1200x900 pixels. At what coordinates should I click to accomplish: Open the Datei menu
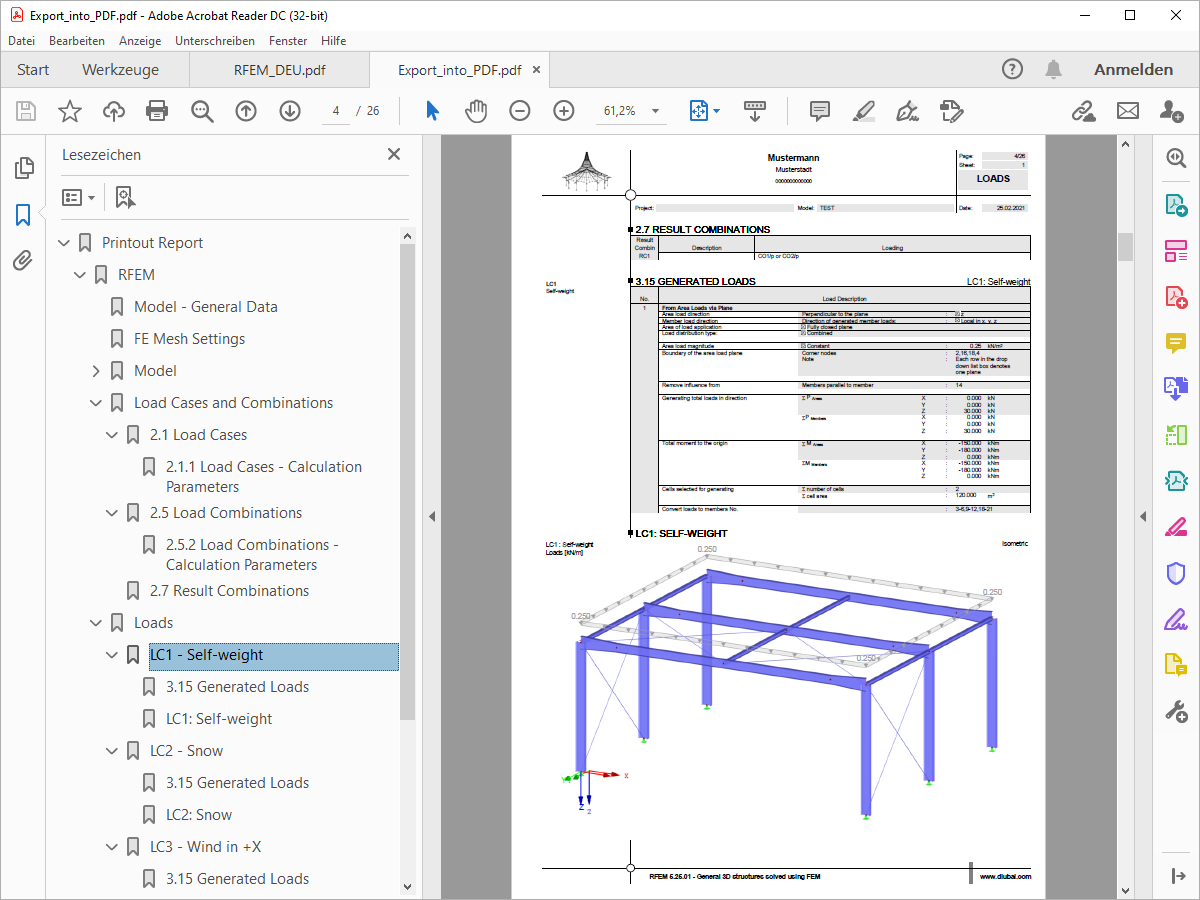[x=21, y=41]
